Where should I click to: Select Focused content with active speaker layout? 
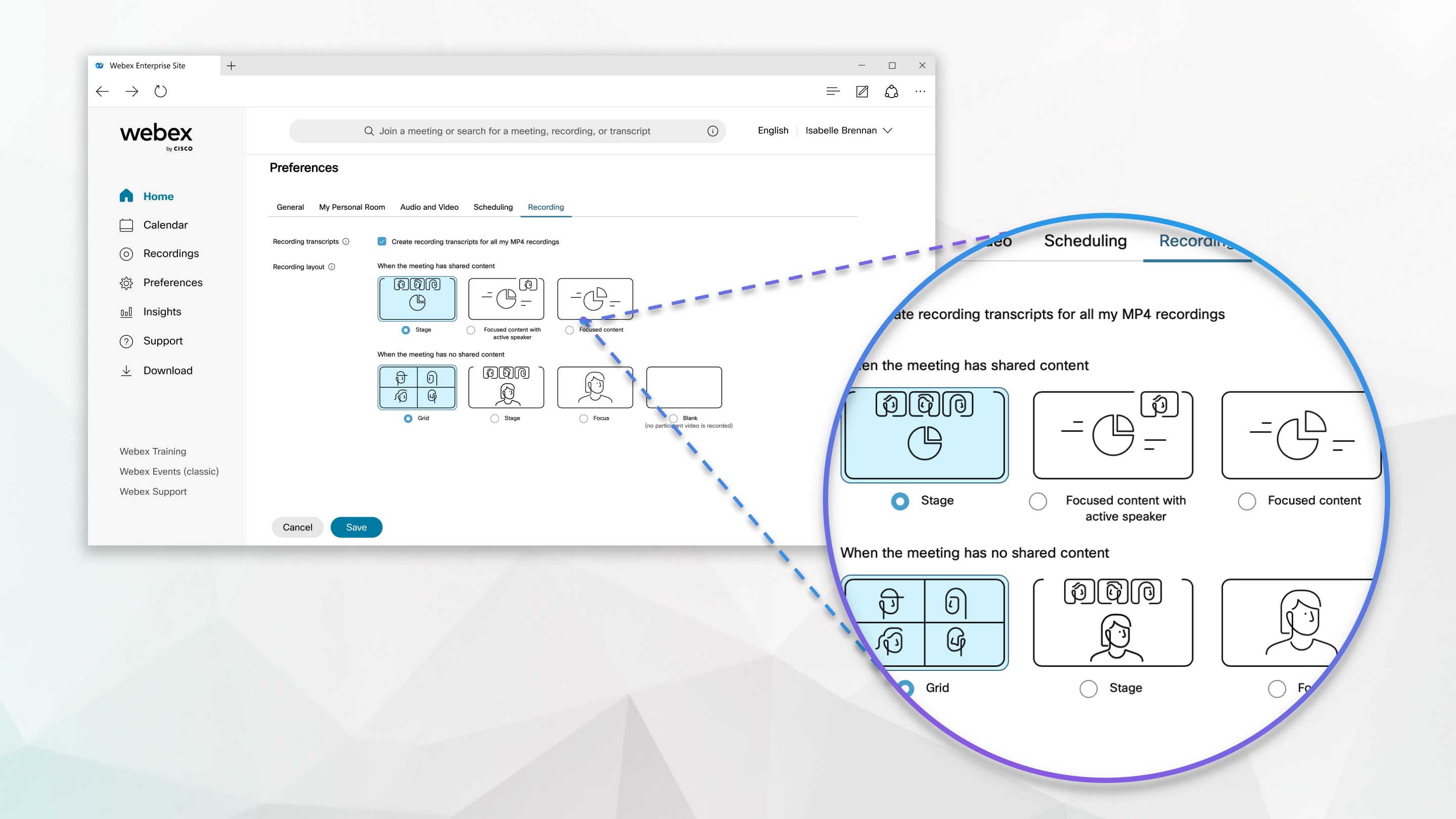[471, 330]
